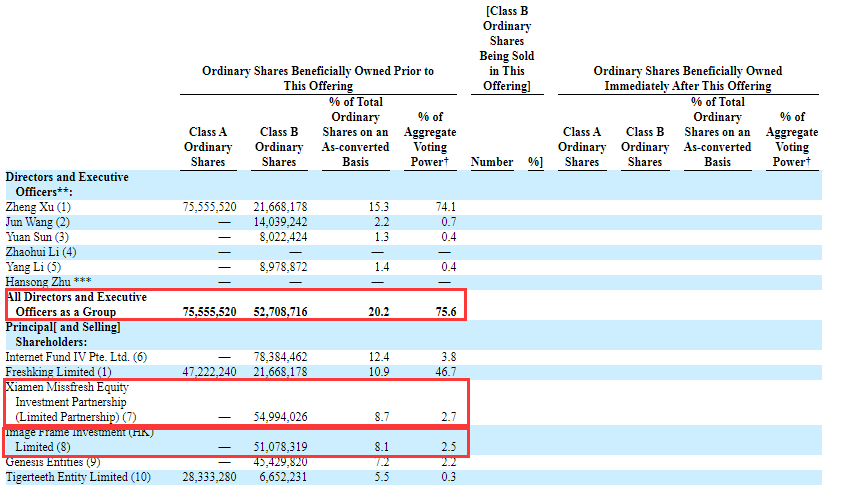Image resolution: width=867 pixels, height=494 pixels.
Task: Select Internet Fund IV Pte. Ltd. entry
Action: [x=76, y=357]
